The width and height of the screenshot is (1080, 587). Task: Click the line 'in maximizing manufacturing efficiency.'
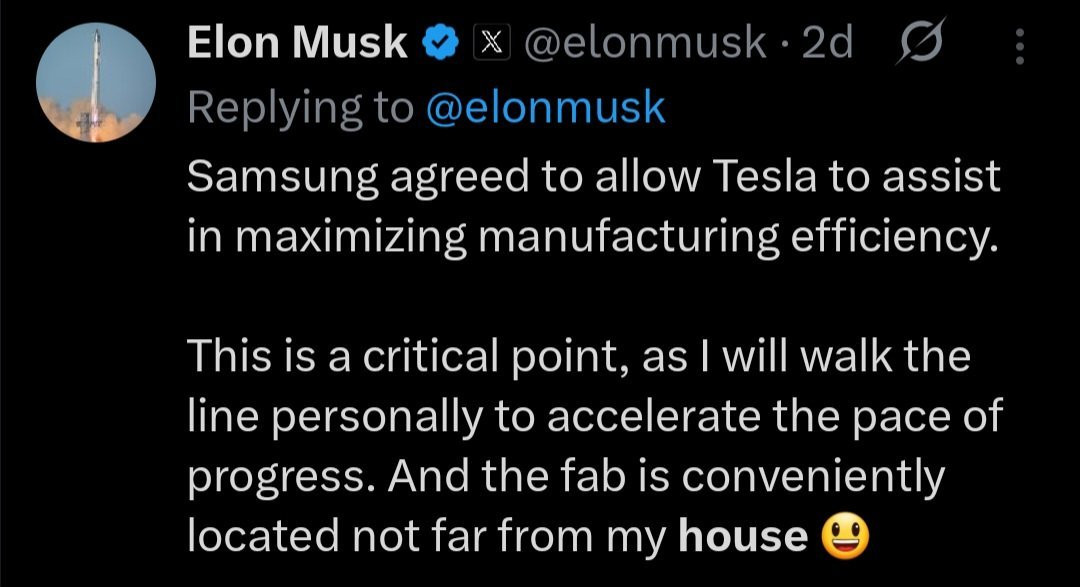593,238
